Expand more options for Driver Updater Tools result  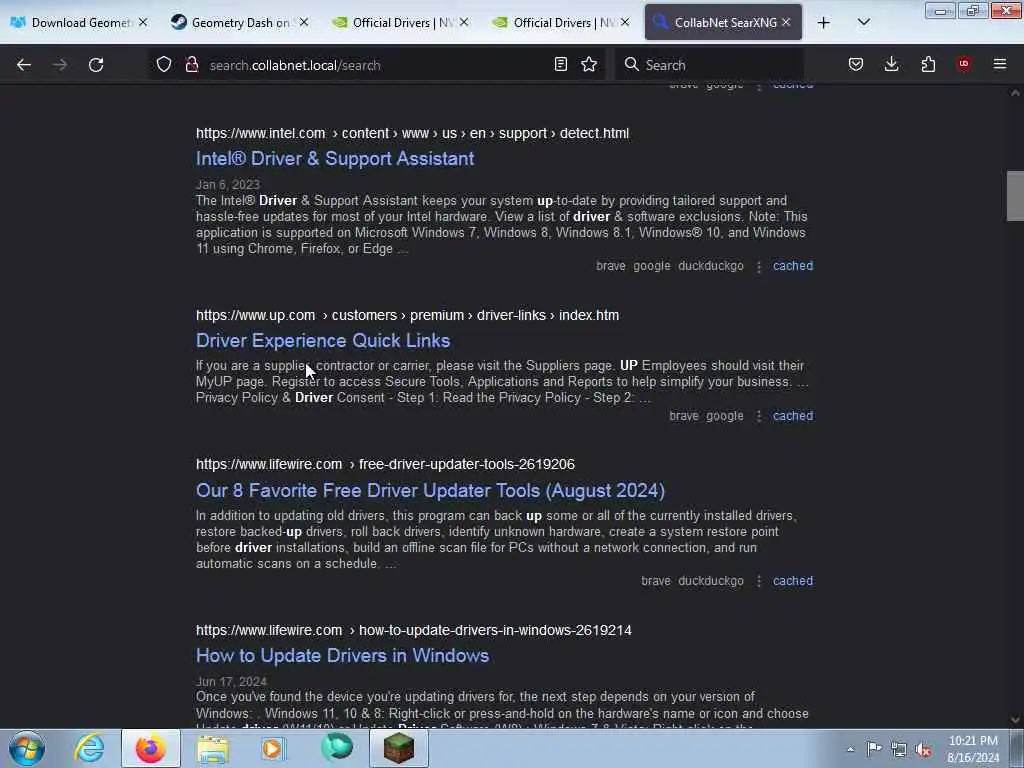click(x=758, y=581)
